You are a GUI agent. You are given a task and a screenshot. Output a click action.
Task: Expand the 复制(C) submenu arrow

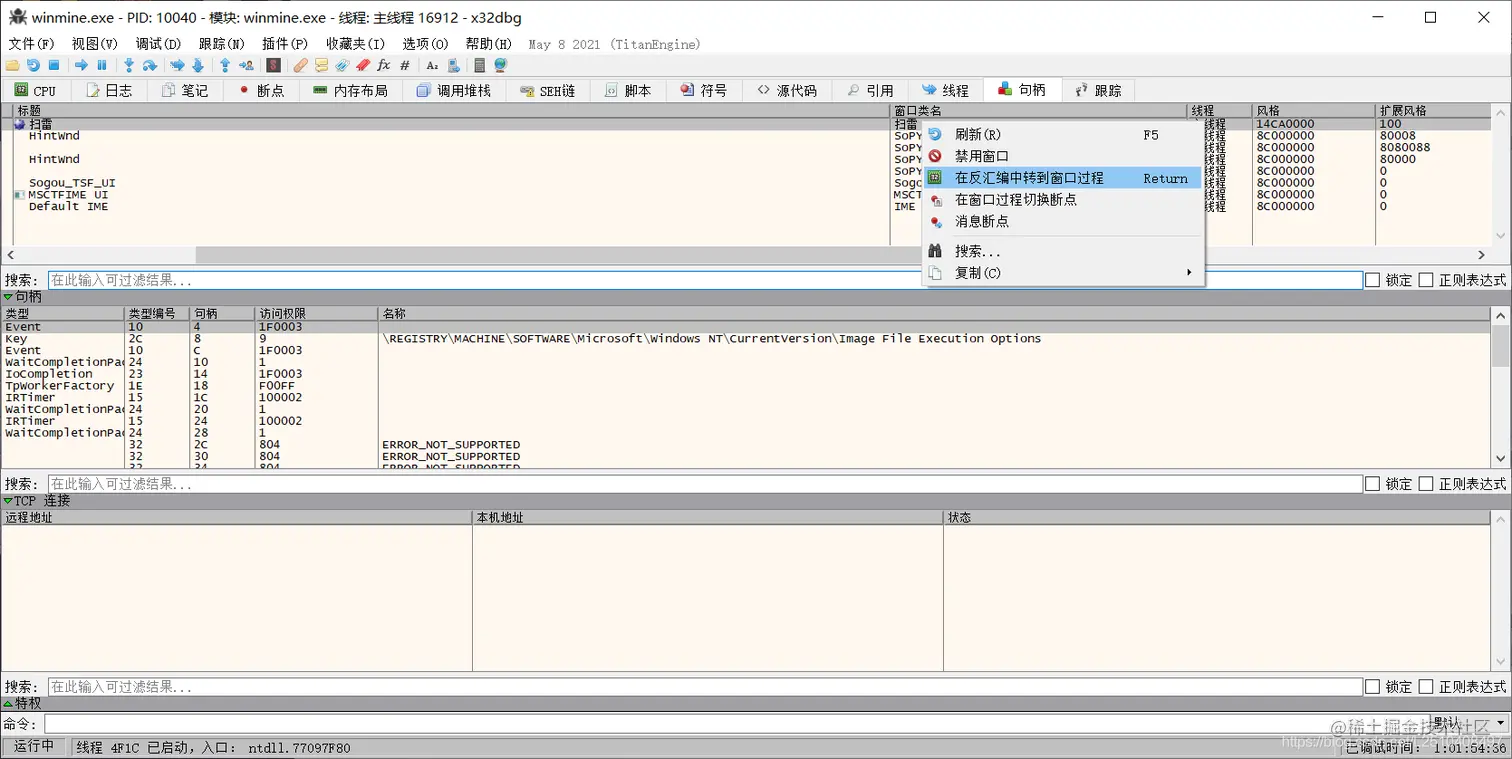click(1189, 273)
